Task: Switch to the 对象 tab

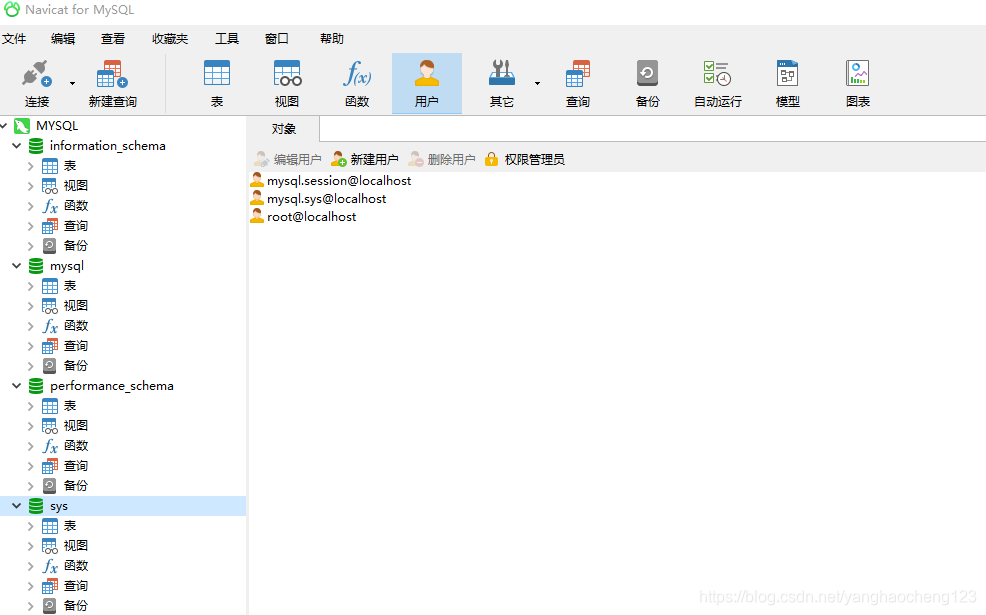Action: pos(284,129)
